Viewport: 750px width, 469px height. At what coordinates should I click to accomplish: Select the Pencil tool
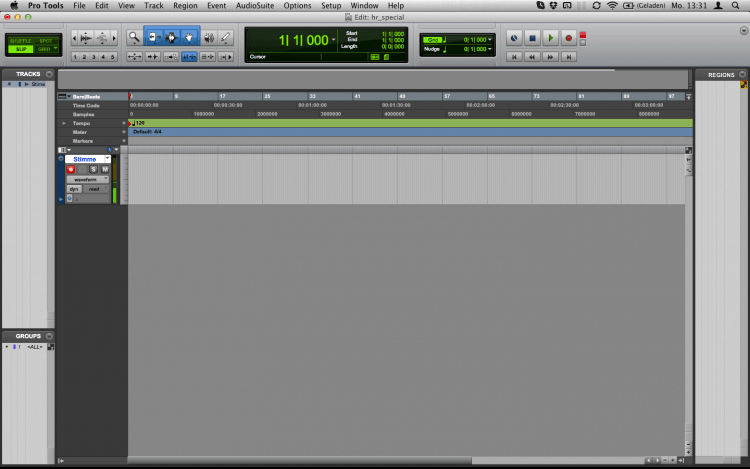(226, 37)
